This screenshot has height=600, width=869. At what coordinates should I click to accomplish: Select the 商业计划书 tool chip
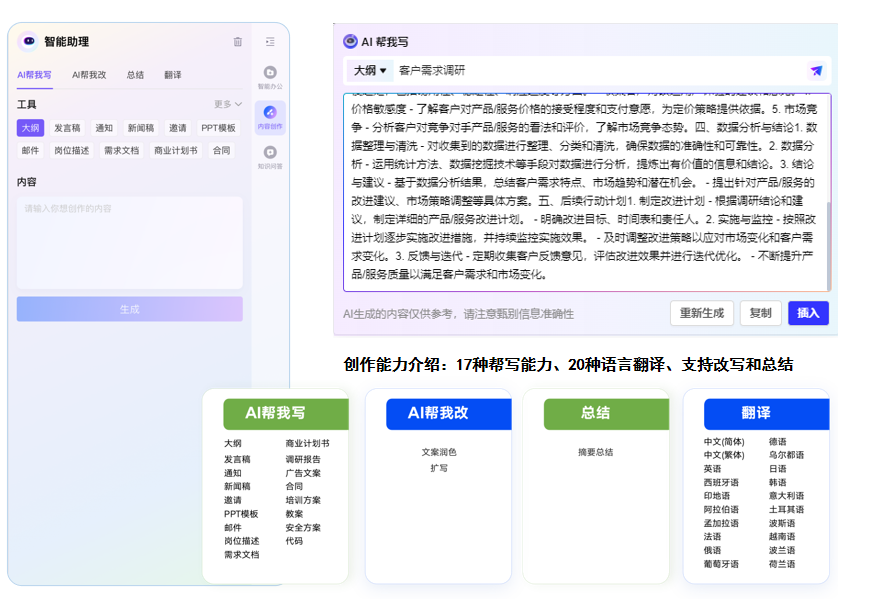(x=177, y=150)
